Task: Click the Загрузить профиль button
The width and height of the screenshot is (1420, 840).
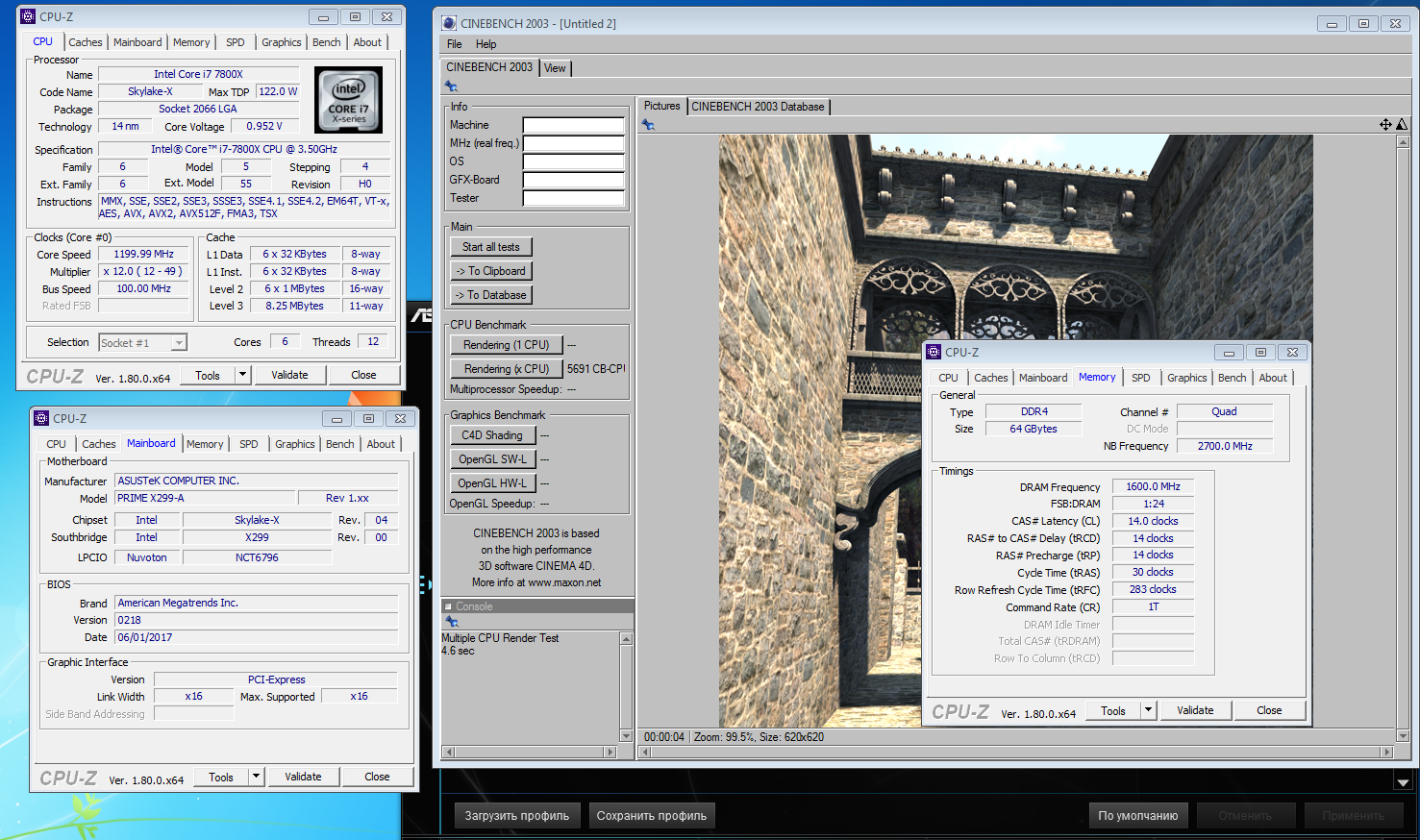Action: [517, 816]
